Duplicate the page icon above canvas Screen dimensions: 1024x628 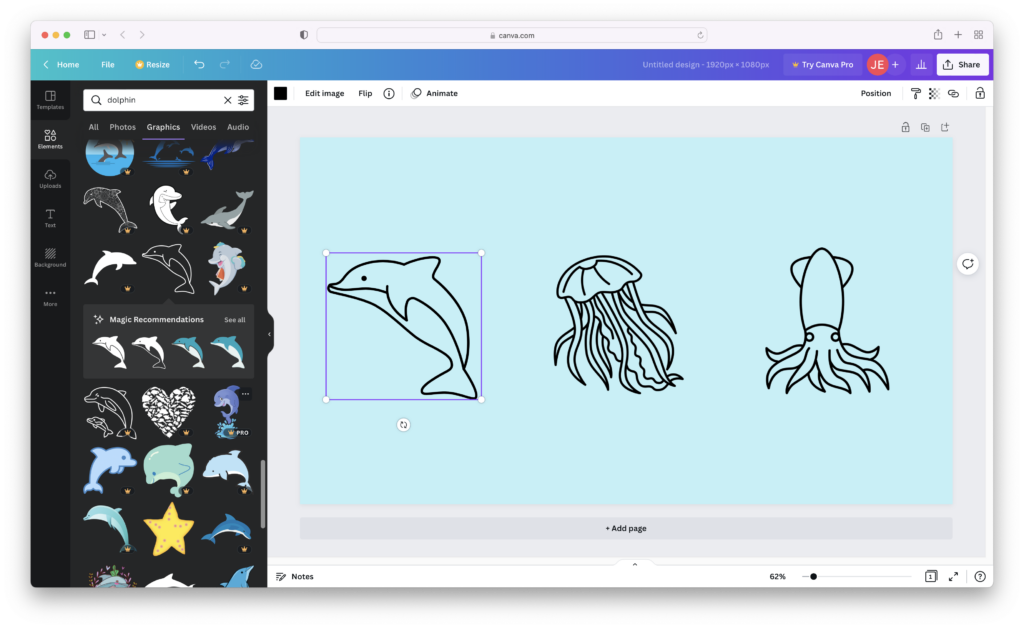click(925, 127)
